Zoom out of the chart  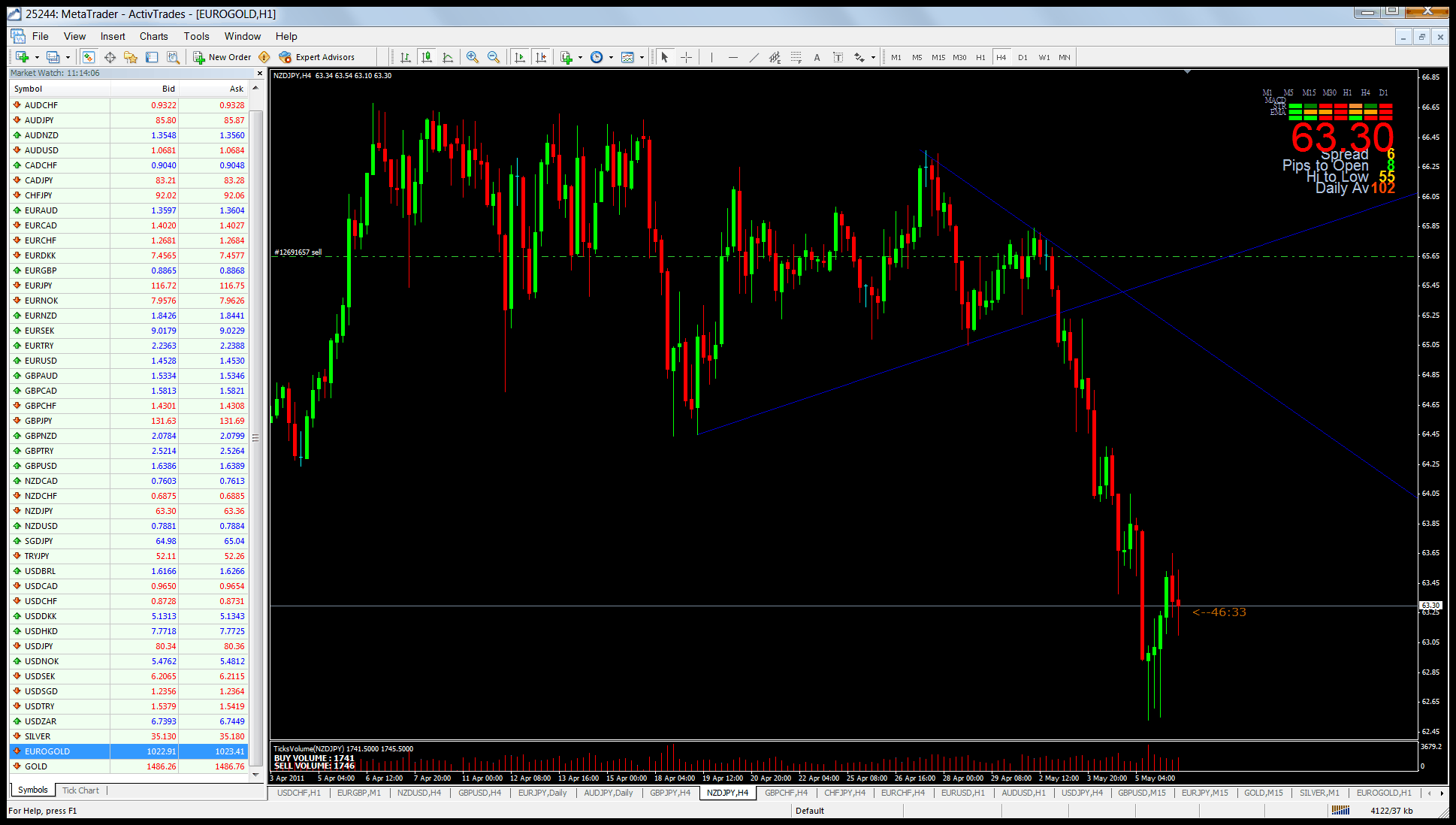coord(494,57)
